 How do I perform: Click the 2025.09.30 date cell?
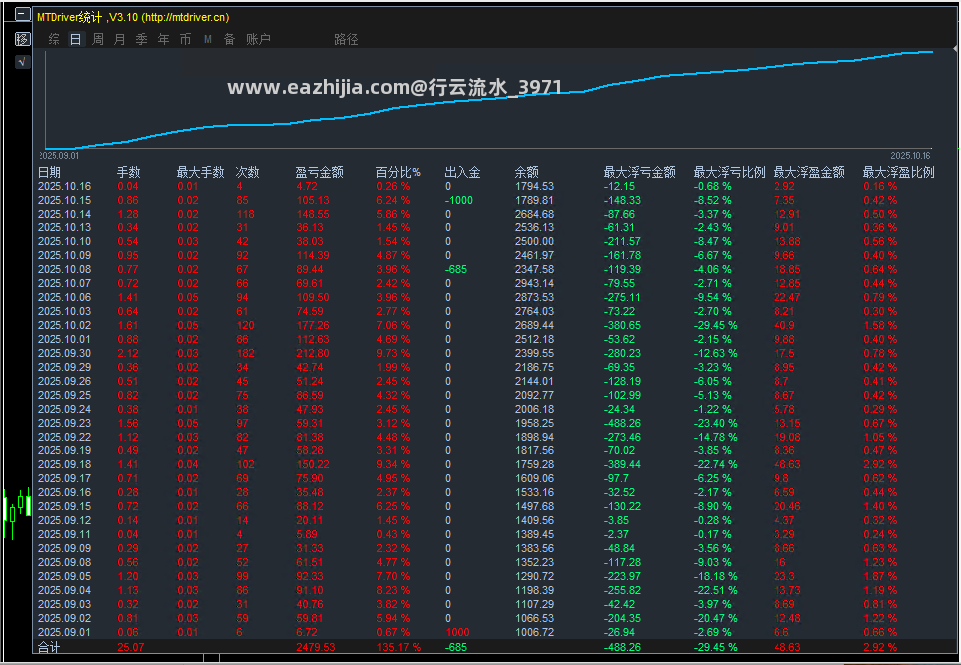[64, 353]
